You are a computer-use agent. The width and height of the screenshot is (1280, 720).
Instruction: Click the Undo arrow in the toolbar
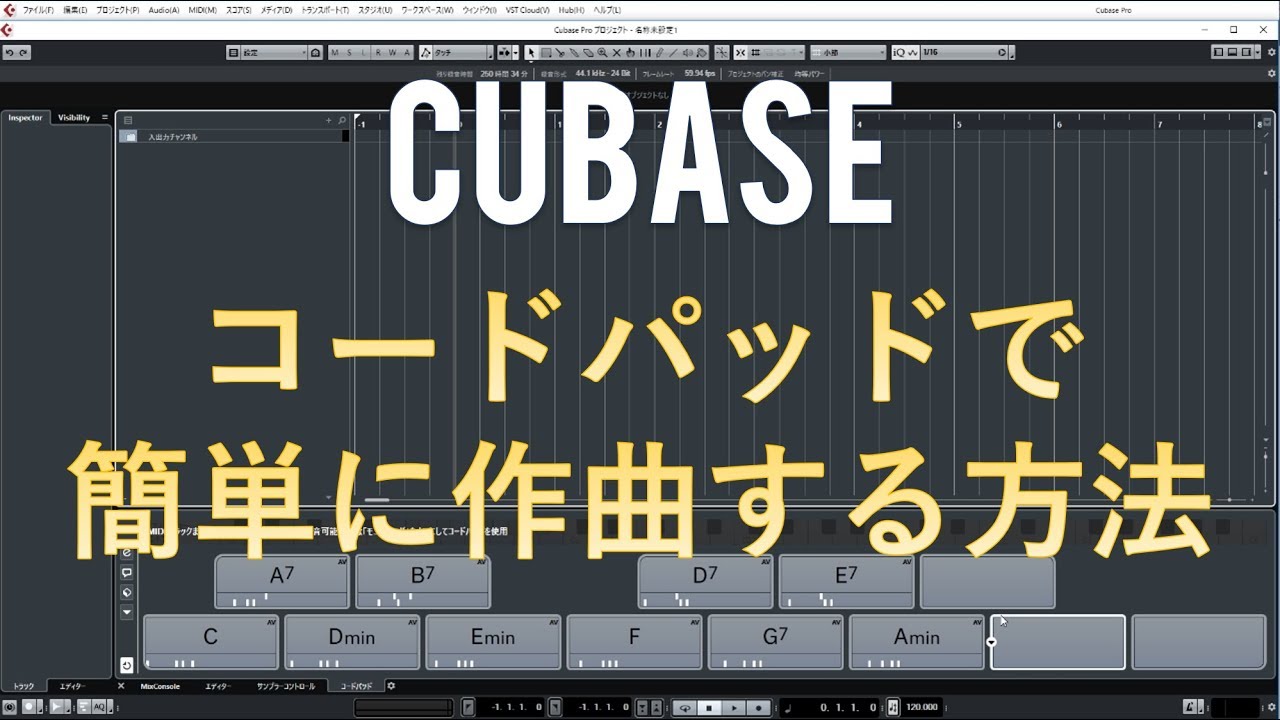point(9,52)
